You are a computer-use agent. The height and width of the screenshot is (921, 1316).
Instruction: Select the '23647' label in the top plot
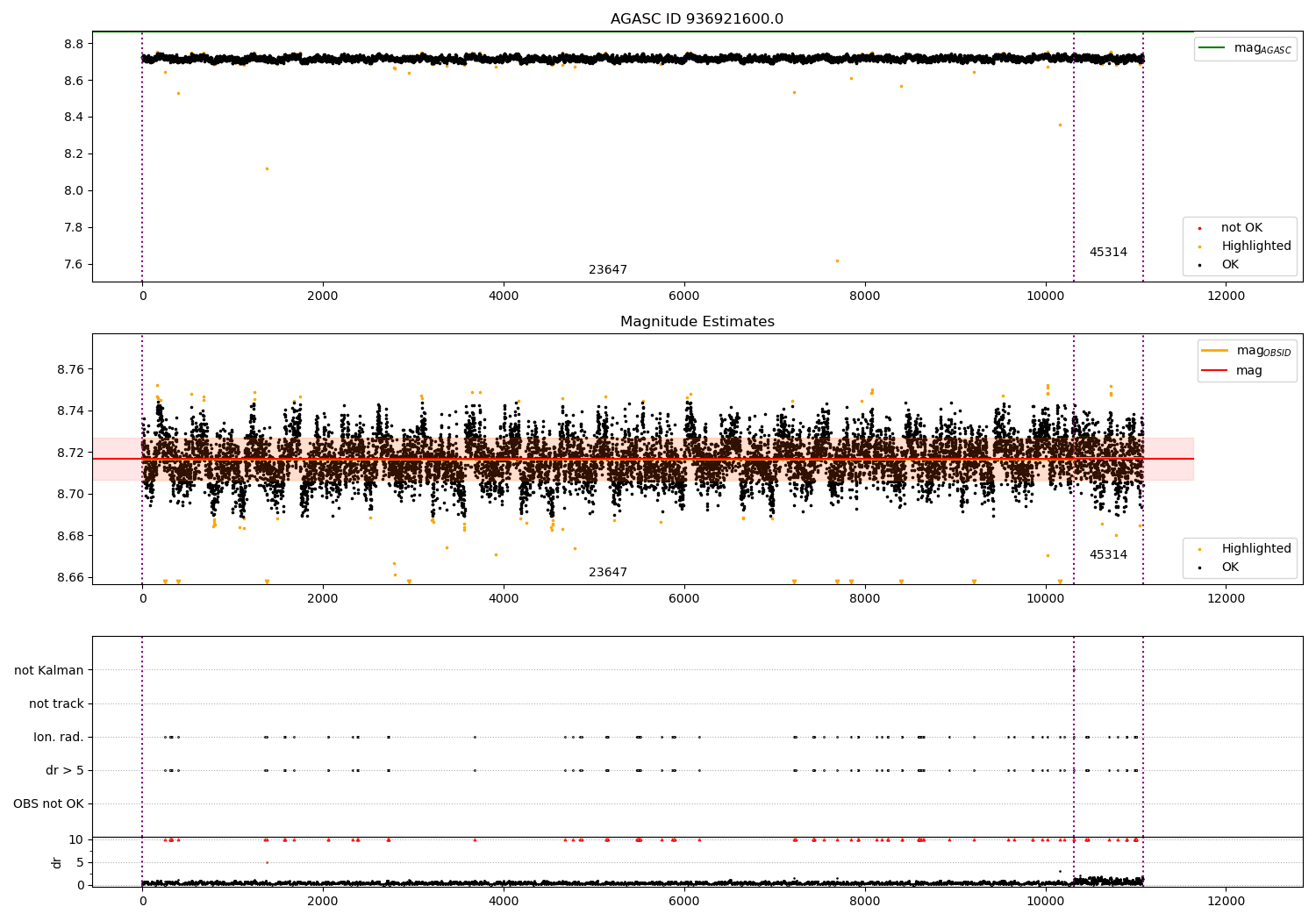(x=608, y=270)
